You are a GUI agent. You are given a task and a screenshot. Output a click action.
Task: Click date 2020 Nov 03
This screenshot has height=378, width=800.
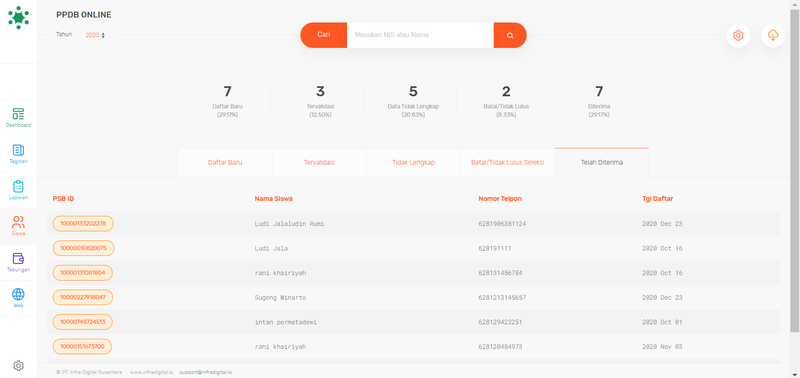tap(662, 347)
